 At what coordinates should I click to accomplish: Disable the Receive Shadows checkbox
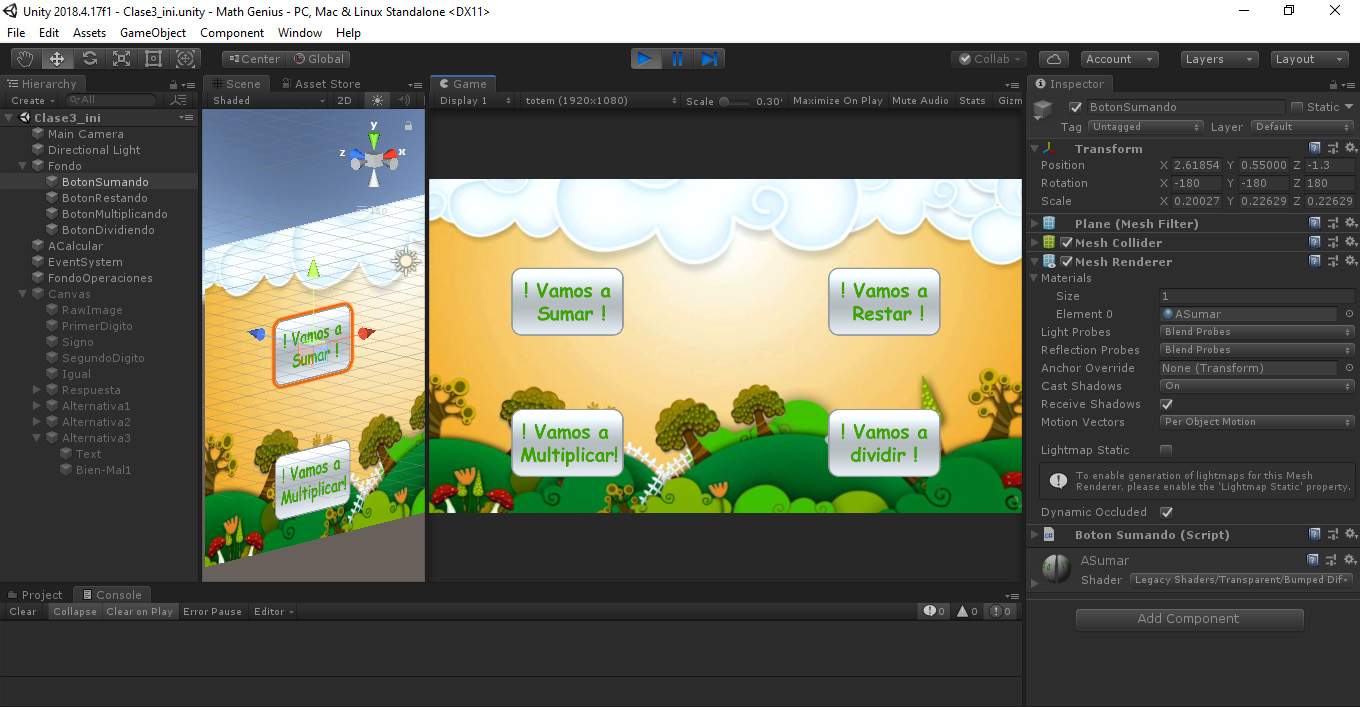[x=1166, y=404]
